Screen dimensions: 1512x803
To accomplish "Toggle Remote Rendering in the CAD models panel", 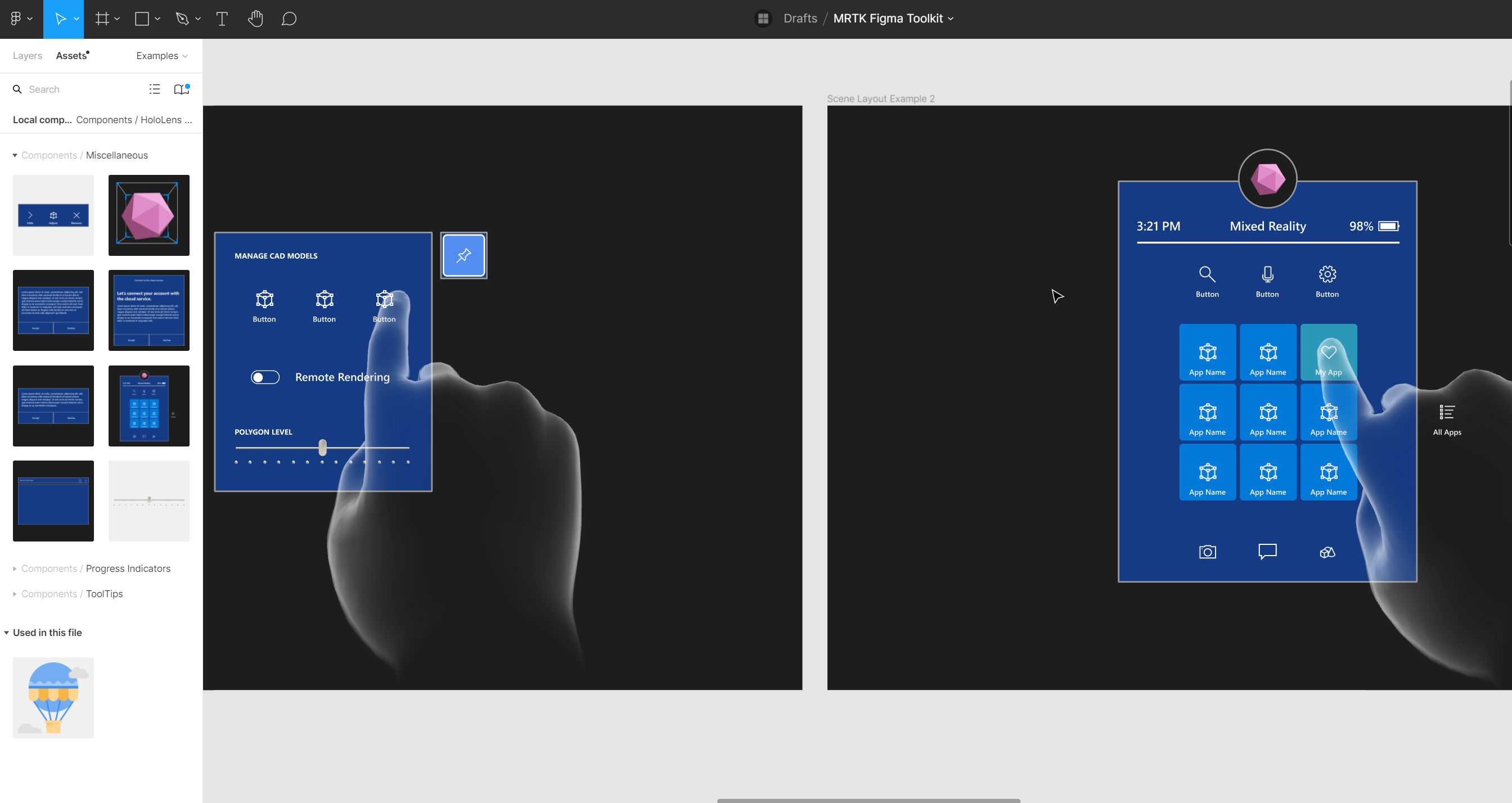I will pos(265,377).
